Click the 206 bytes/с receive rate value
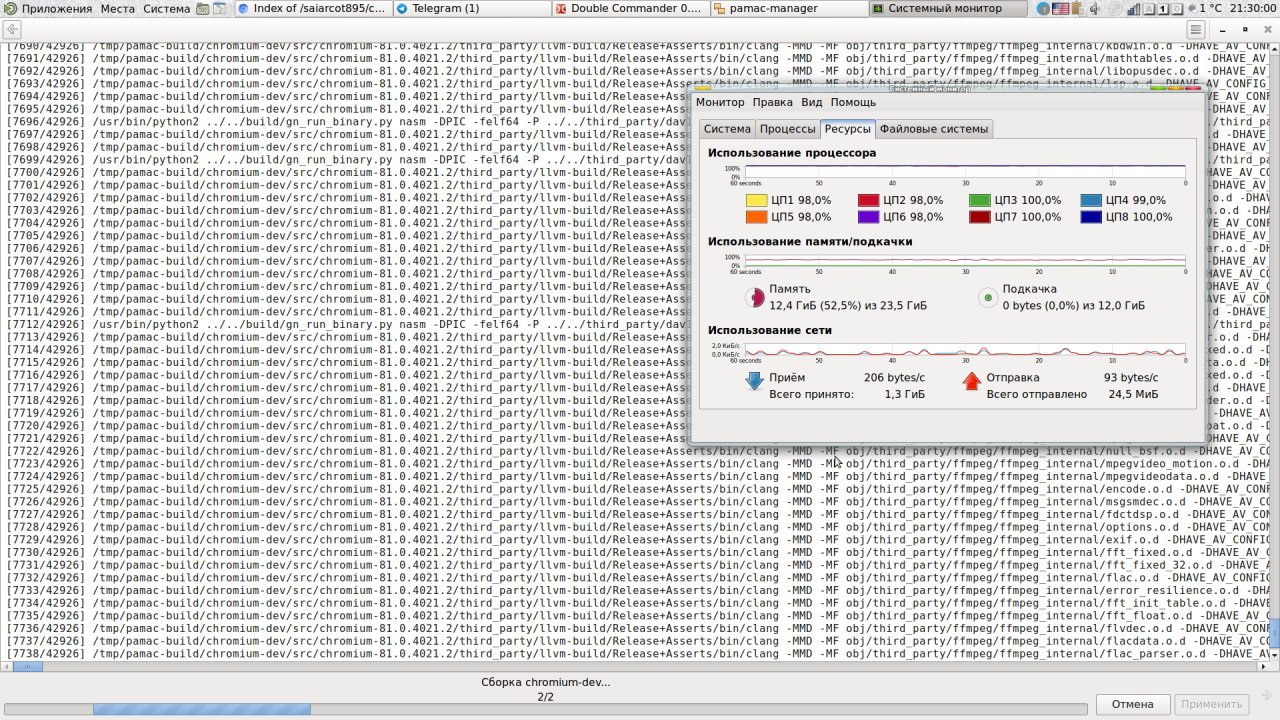Image resolution: width=1280 pixels, height=720 pixels. click(894, 377)
